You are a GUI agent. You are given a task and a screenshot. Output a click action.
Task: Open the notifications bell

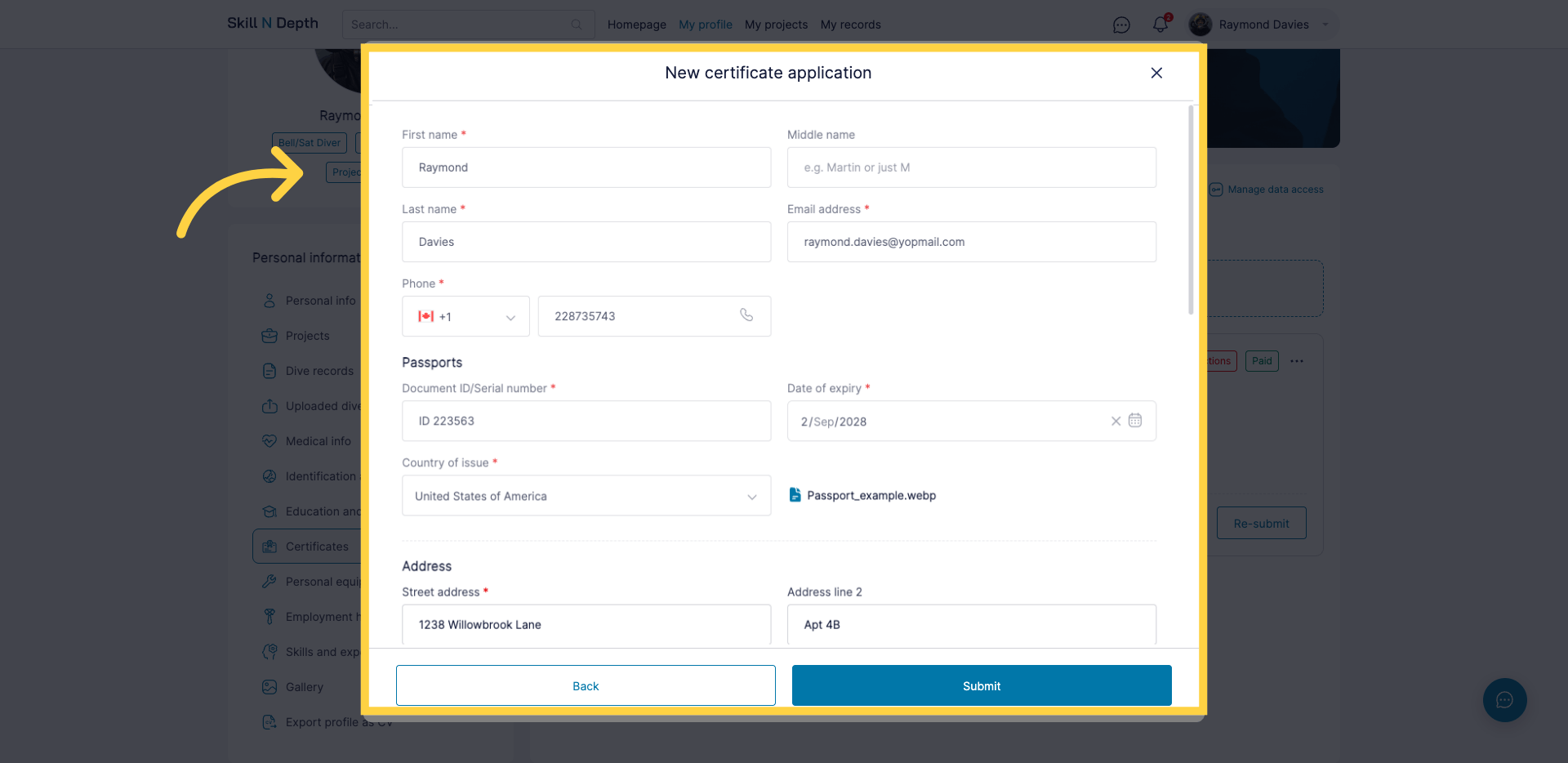pos(1160,25)
